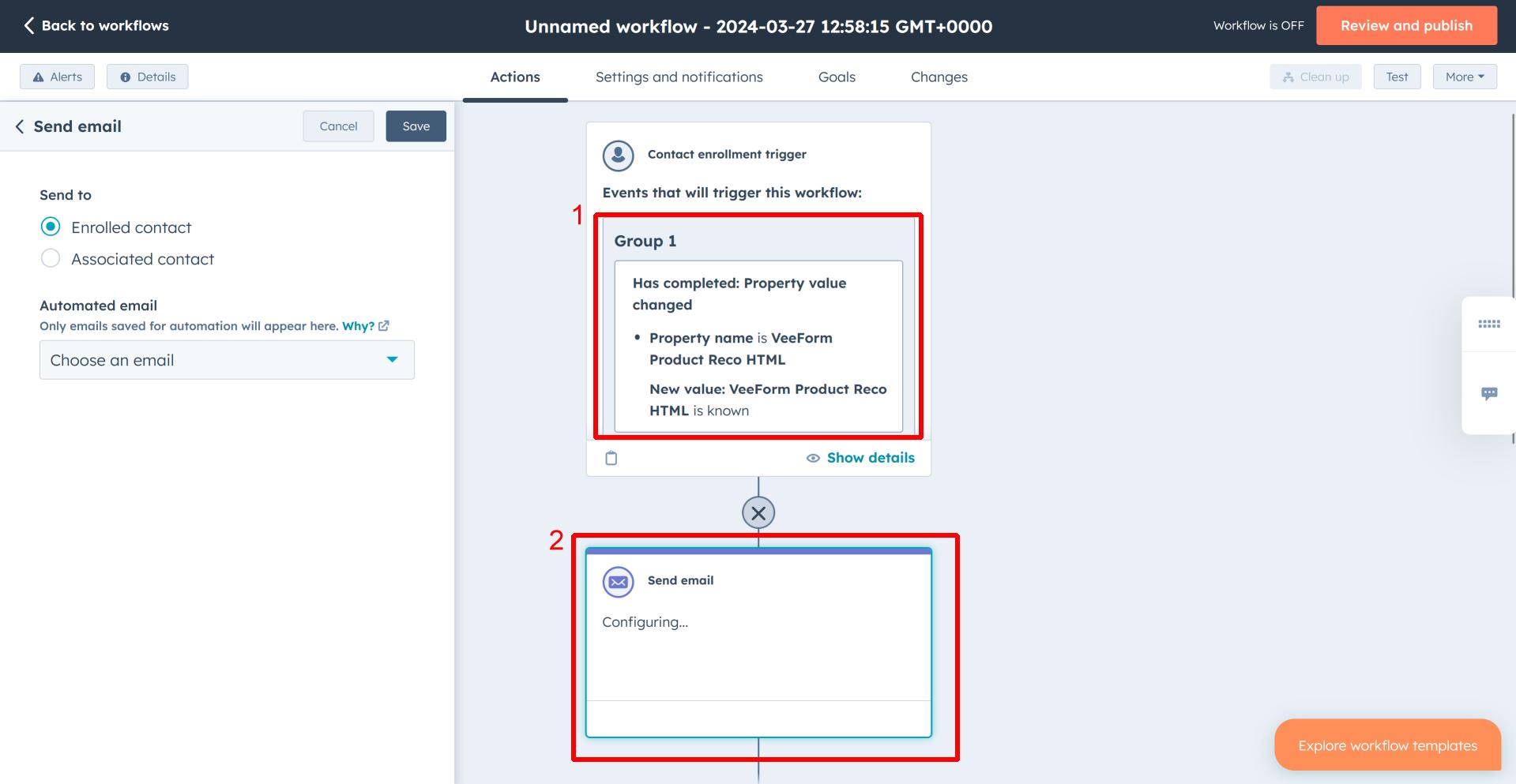Select the Send email action card
Screen dimensions: 1516x784
tap(758, 643)
